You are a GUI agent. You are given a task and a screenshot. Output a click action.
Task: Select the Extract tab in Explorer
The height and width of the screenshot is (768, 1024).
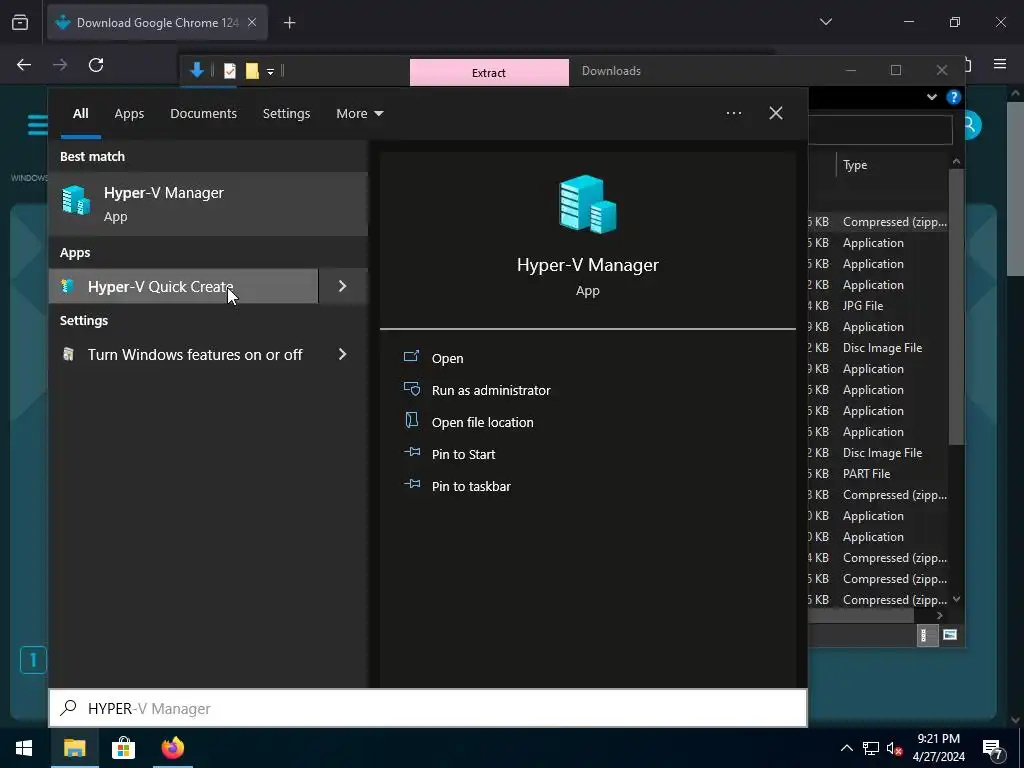coord(489,72)
